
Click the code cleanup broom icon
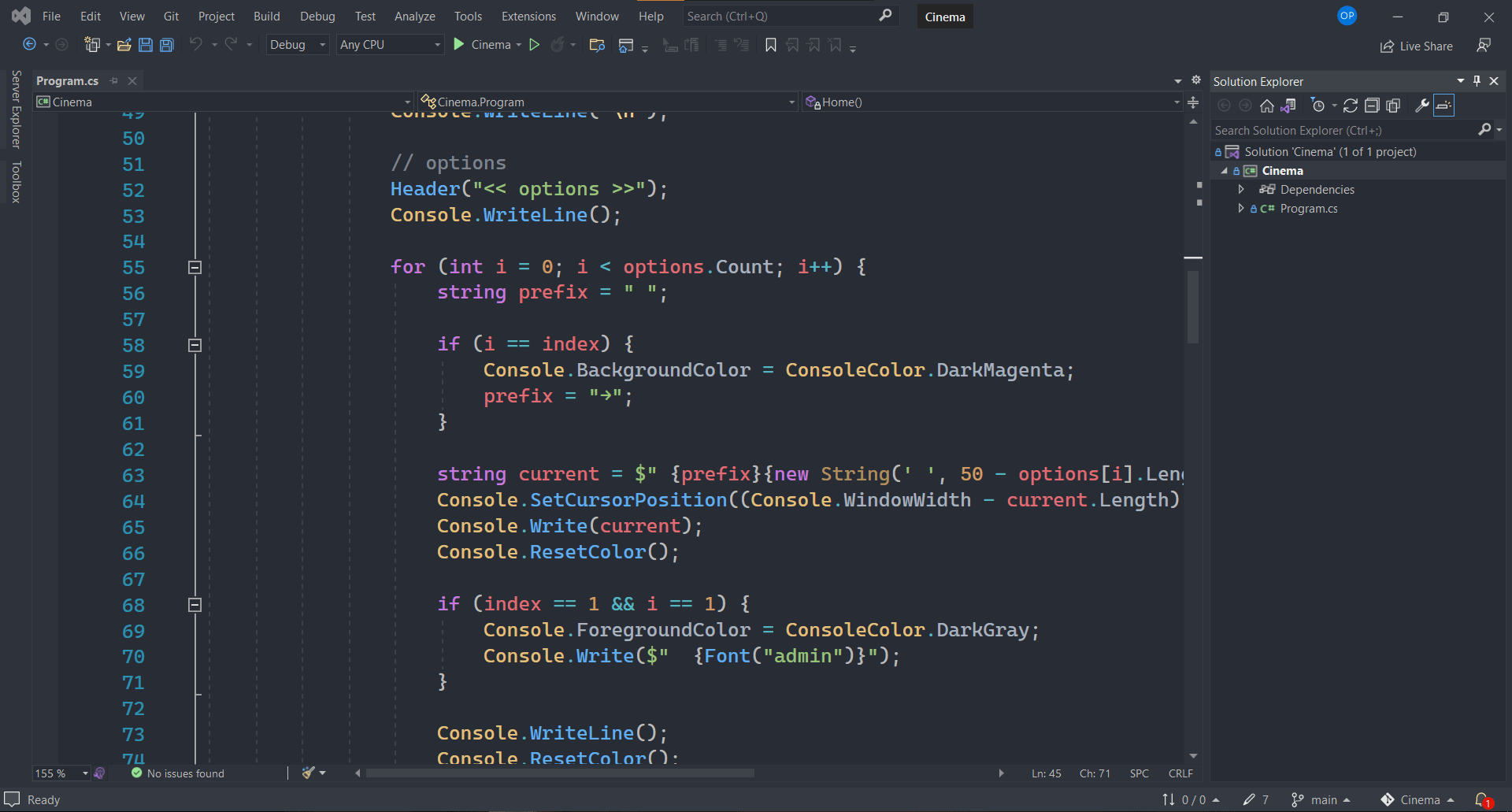point(308,773)
